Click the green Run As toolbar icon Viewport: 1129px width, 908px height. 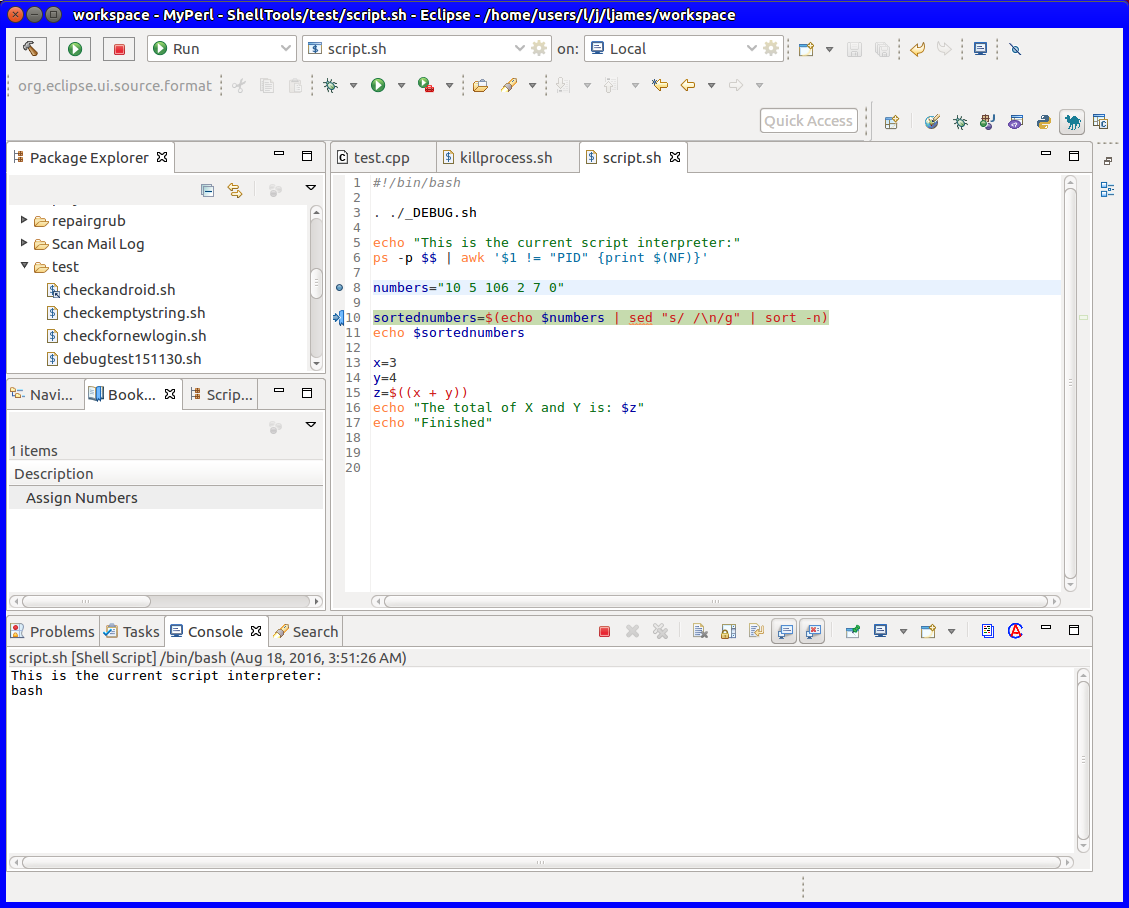(x=378, y=86)
